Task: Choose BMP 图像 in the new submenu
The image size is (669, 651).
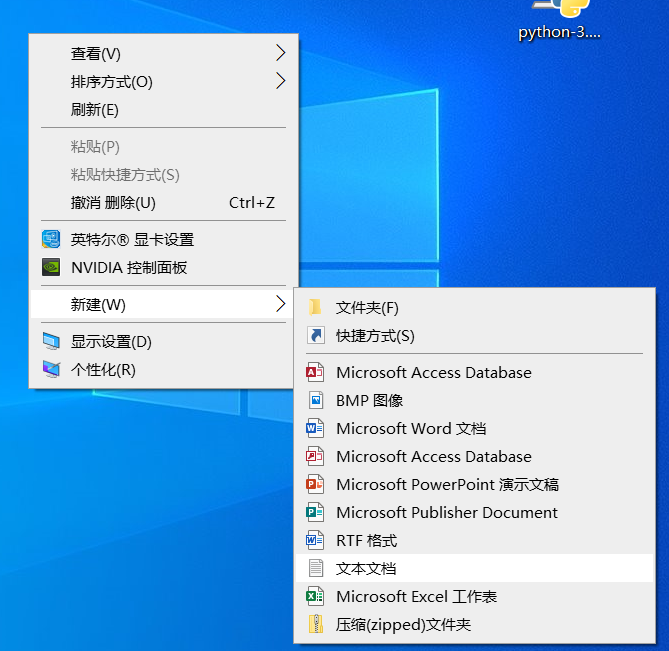Action: click(x=474, y=401)
